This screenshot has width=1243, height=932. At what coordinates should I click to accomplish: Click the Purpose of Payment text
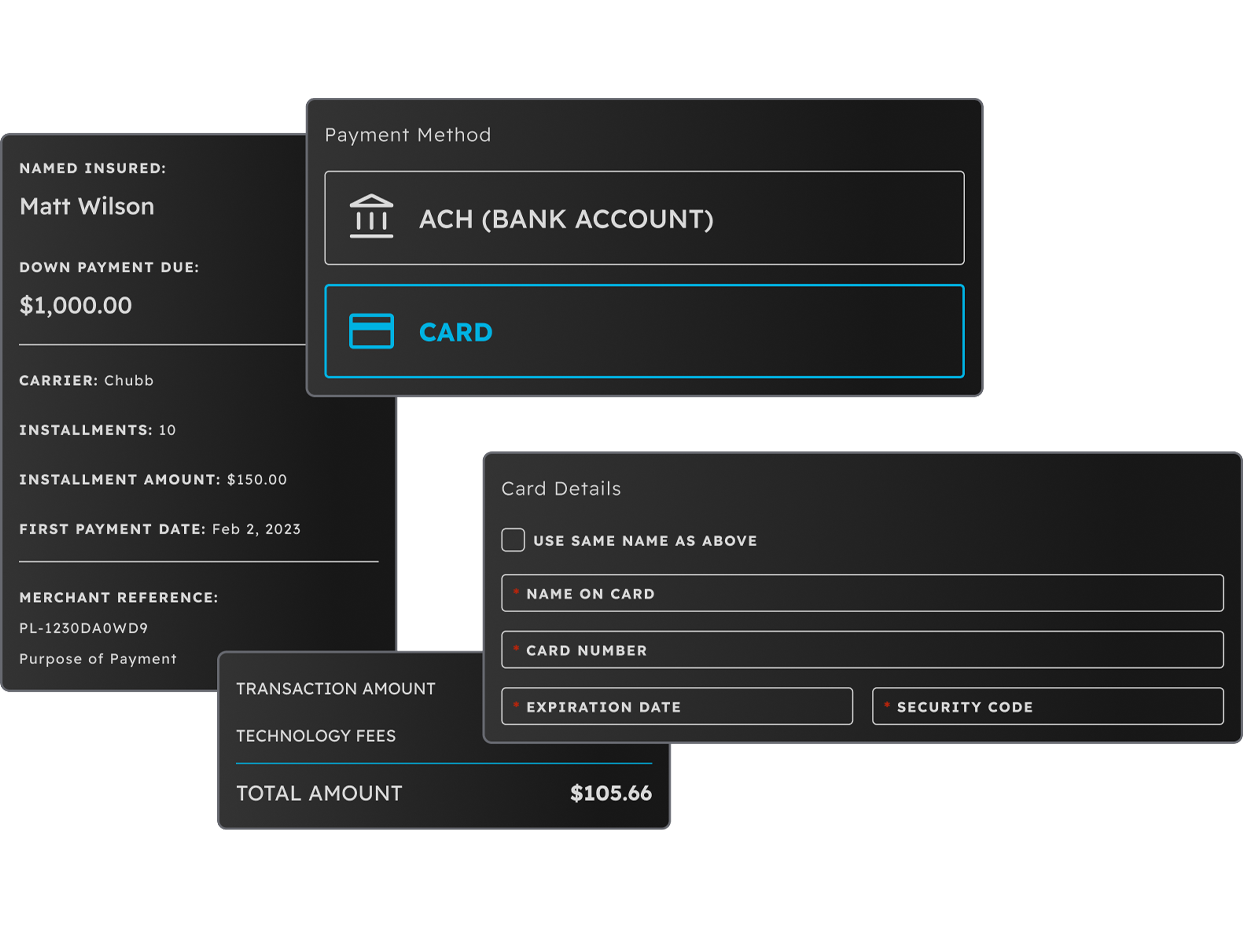[x=98, y=659]
